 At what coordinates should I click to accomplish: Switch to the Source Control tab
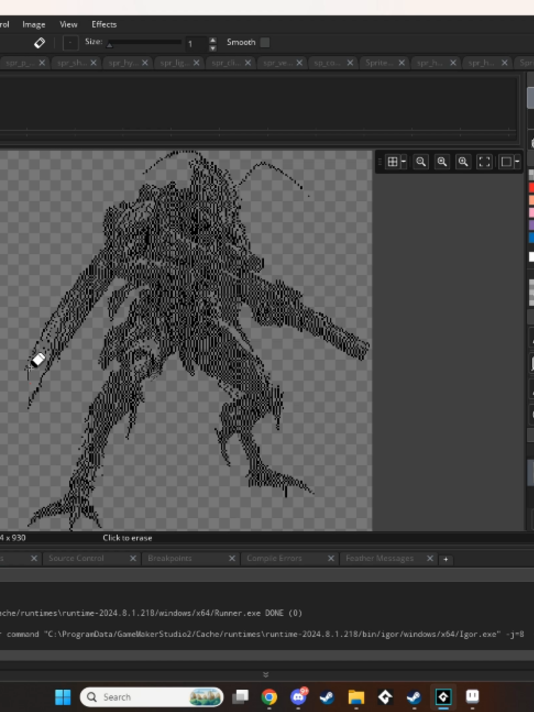point(76,558)
